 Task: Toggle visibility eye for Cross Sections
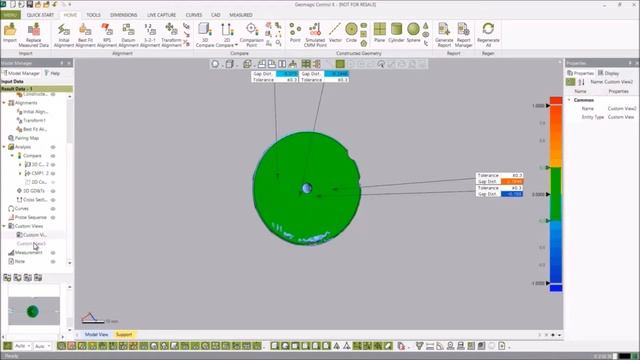coord(53,200)
